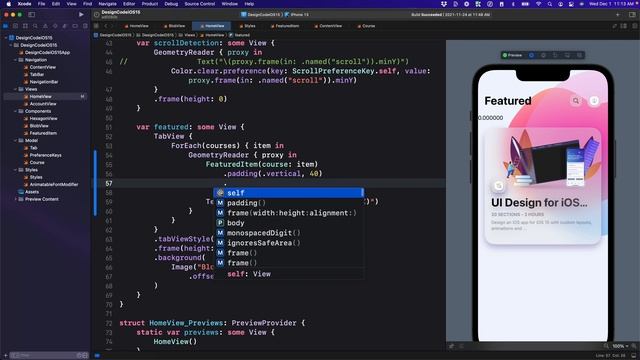Switch to the Course editor tab
This screenshot has width=640, height=360.
point(366,26)
